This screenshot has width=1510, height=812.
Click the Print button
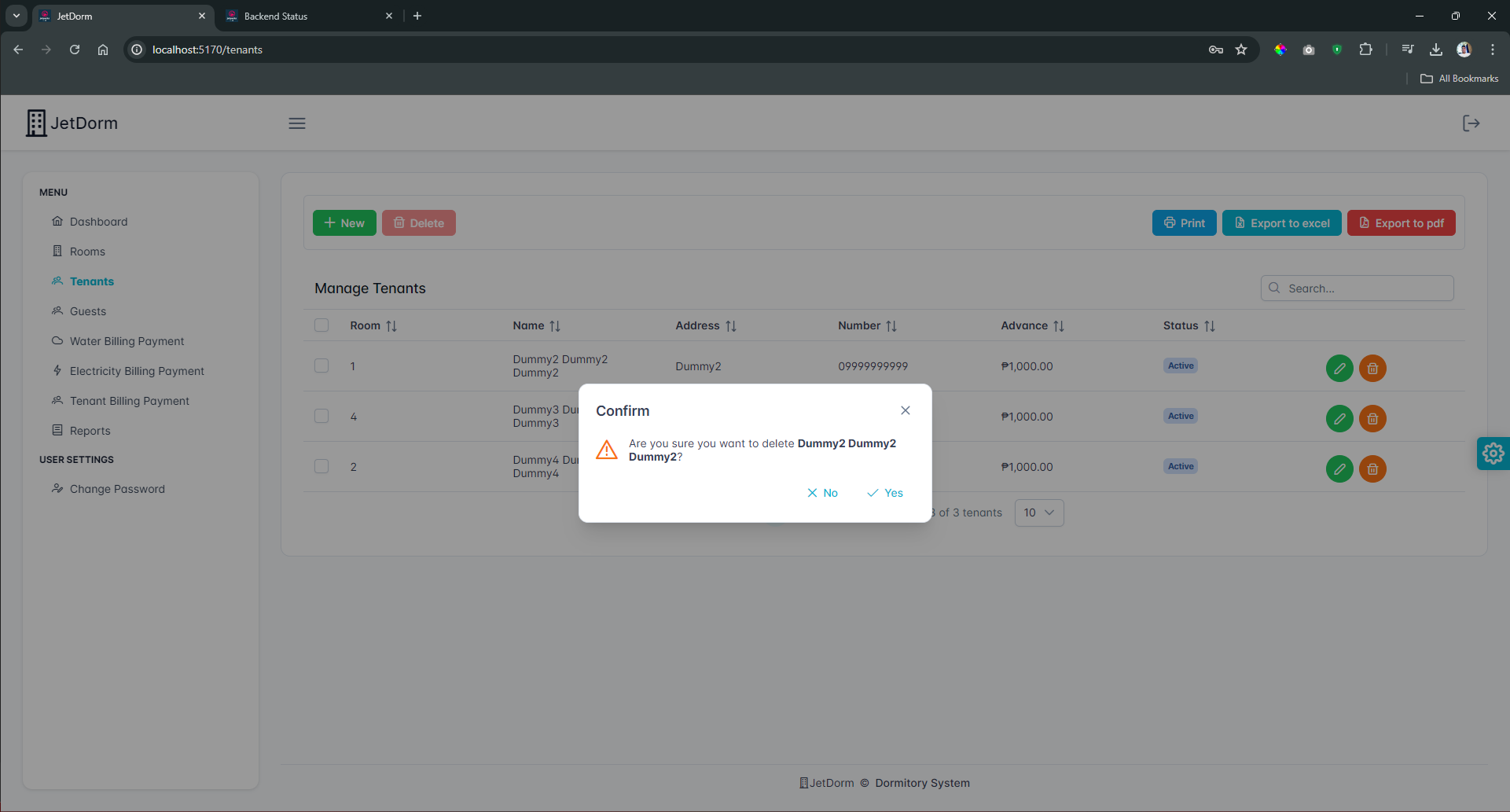[1185, 223]
